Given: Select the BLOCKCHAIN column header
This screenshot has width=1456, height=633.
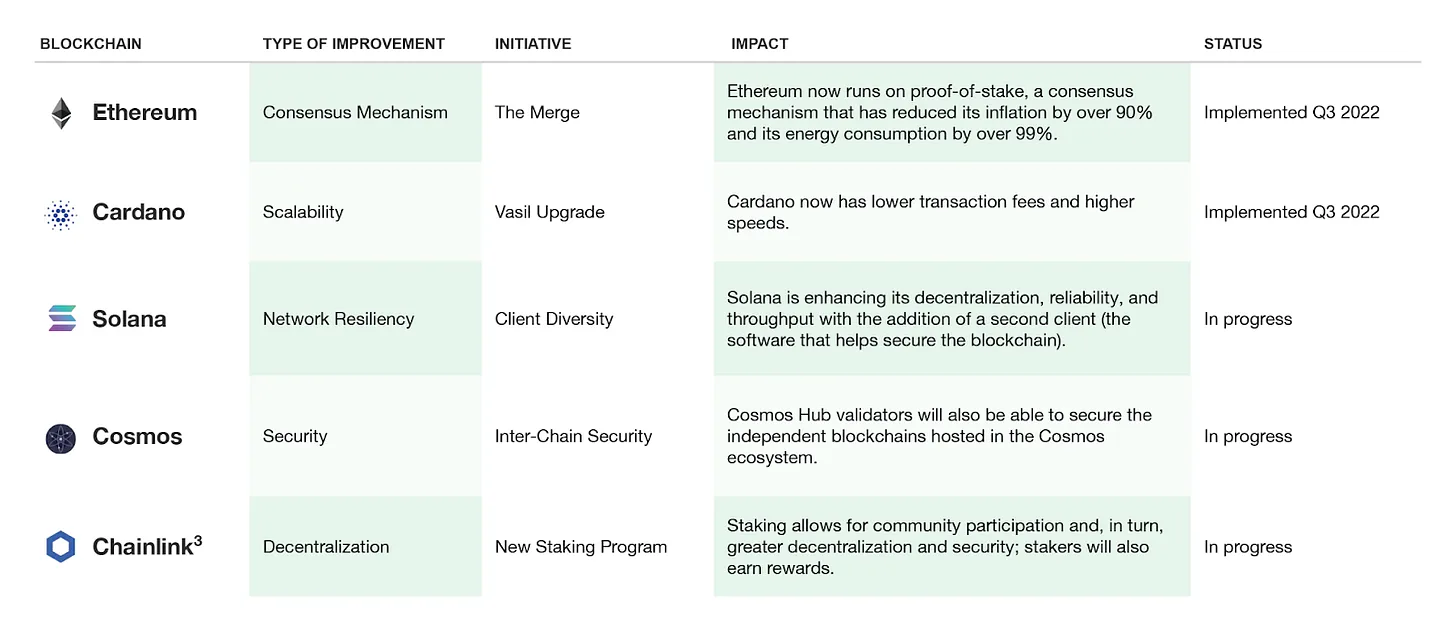Looking at the screenshot, I should point(91,44).
